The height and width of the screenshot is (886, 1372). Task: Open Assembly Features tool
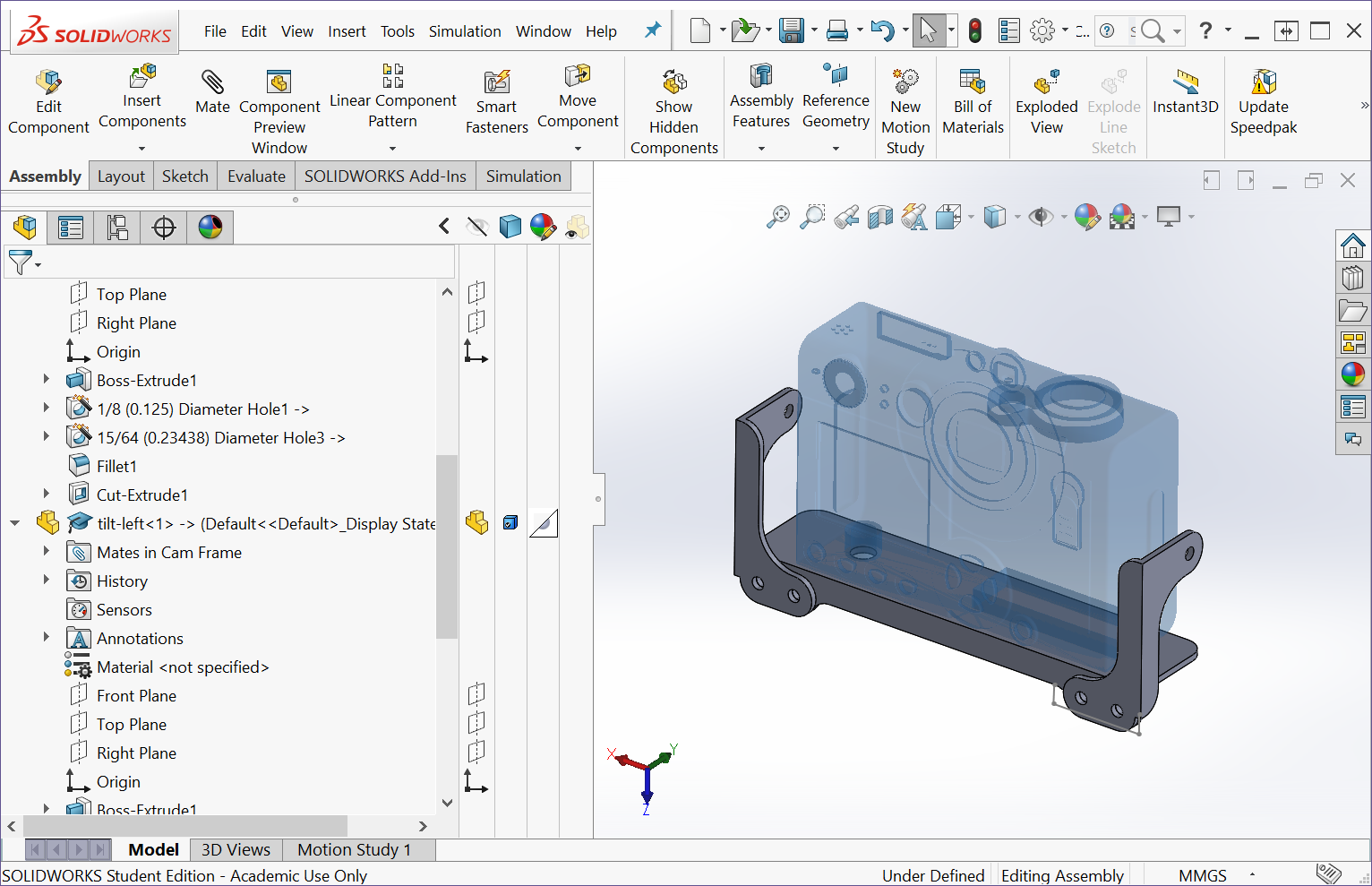[x=761, y=97]
